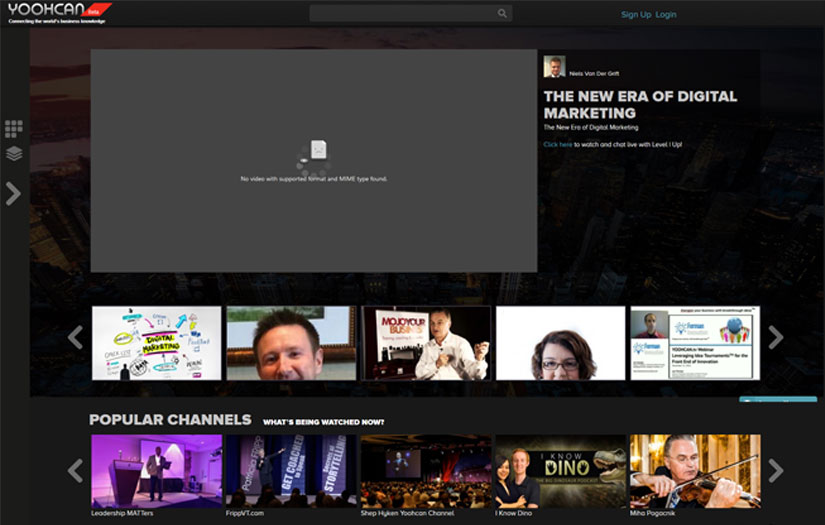The height and width of the screenshot is (525, 825).
Task: Expand the left sidebar with chevron
Action: pyautogui.click(x=13, y=194)
